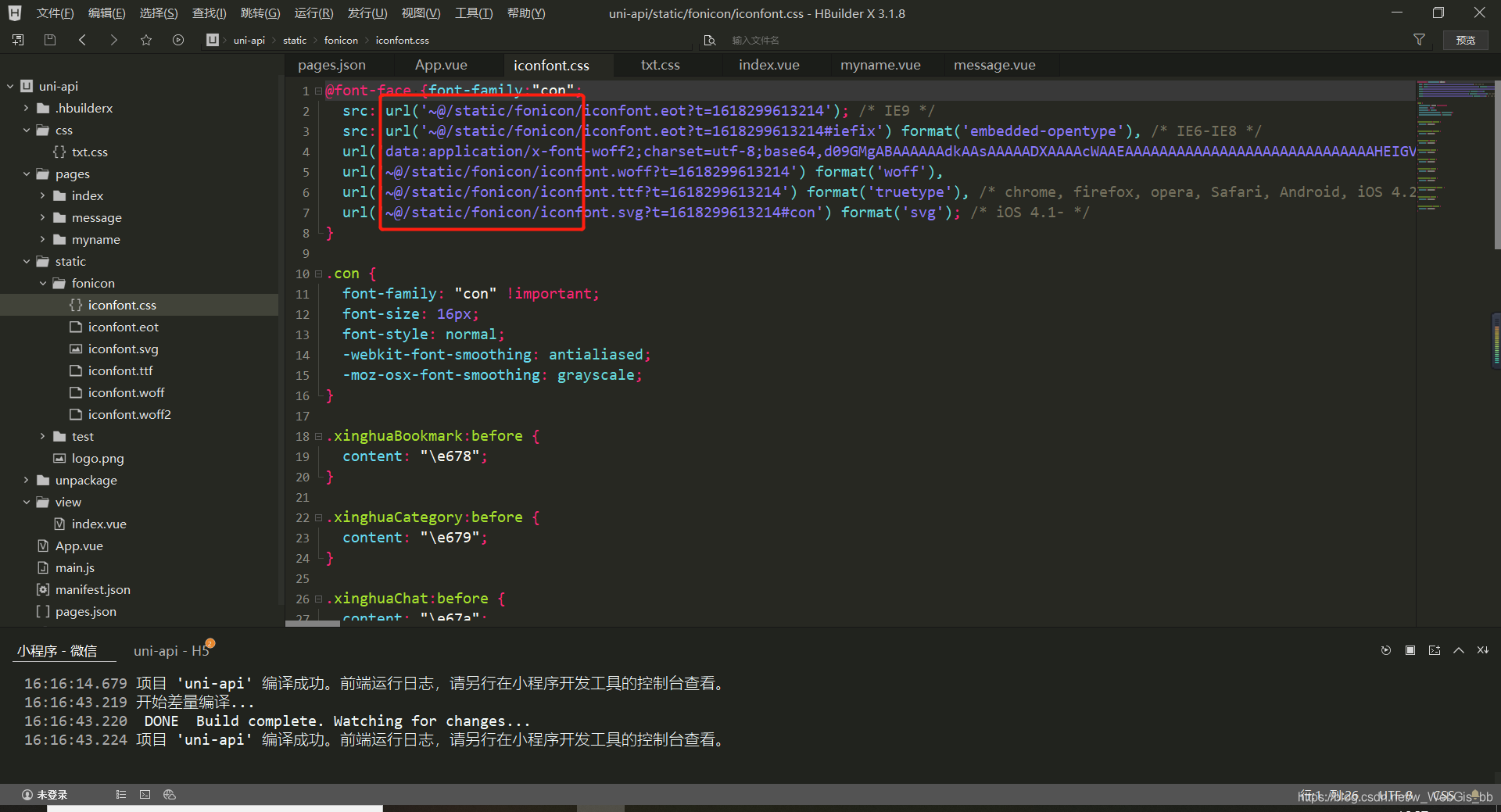Click the outline list icon in status bar
The width and height of the screenshot is (1501, 812).
click(121, 795)
